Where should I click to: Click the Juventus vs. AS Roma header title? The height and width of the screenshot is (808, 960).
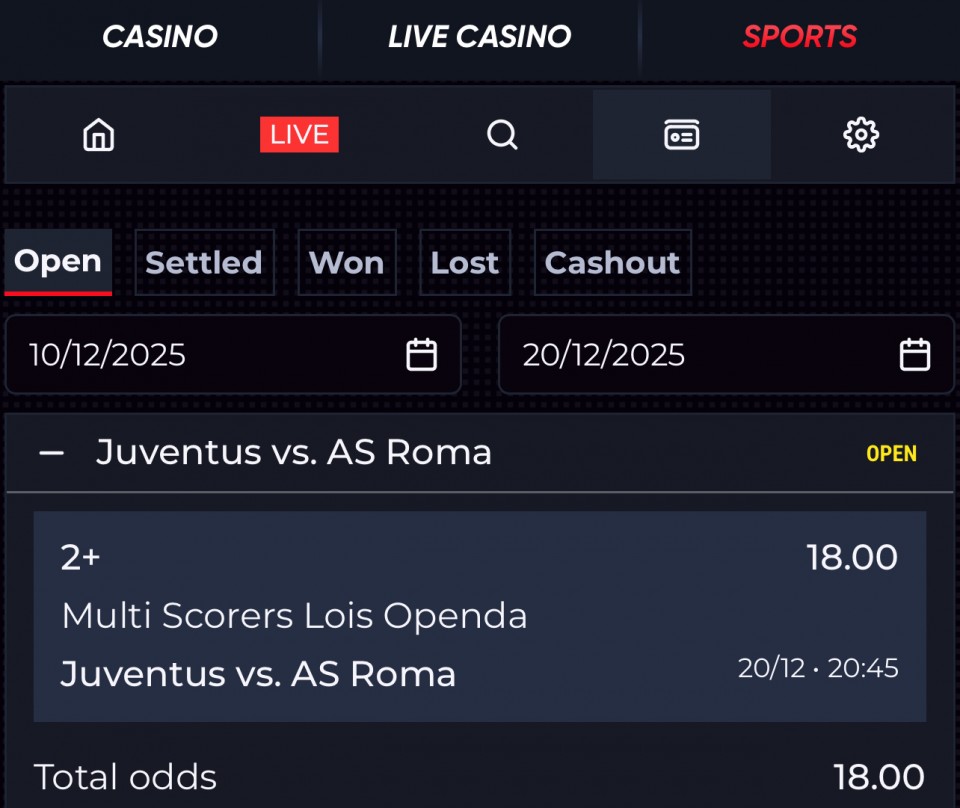[294, 453]
